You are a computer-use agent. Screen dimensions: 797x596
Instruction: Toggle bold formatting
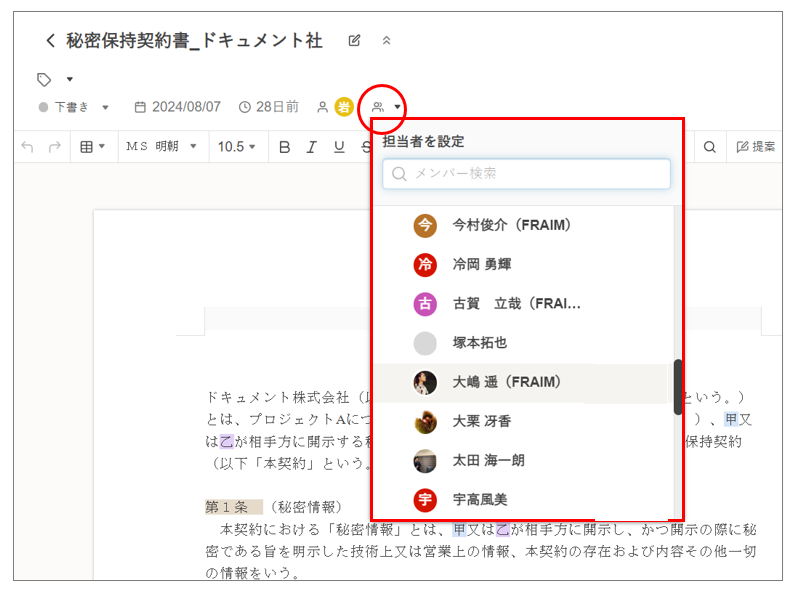(284, 147)
